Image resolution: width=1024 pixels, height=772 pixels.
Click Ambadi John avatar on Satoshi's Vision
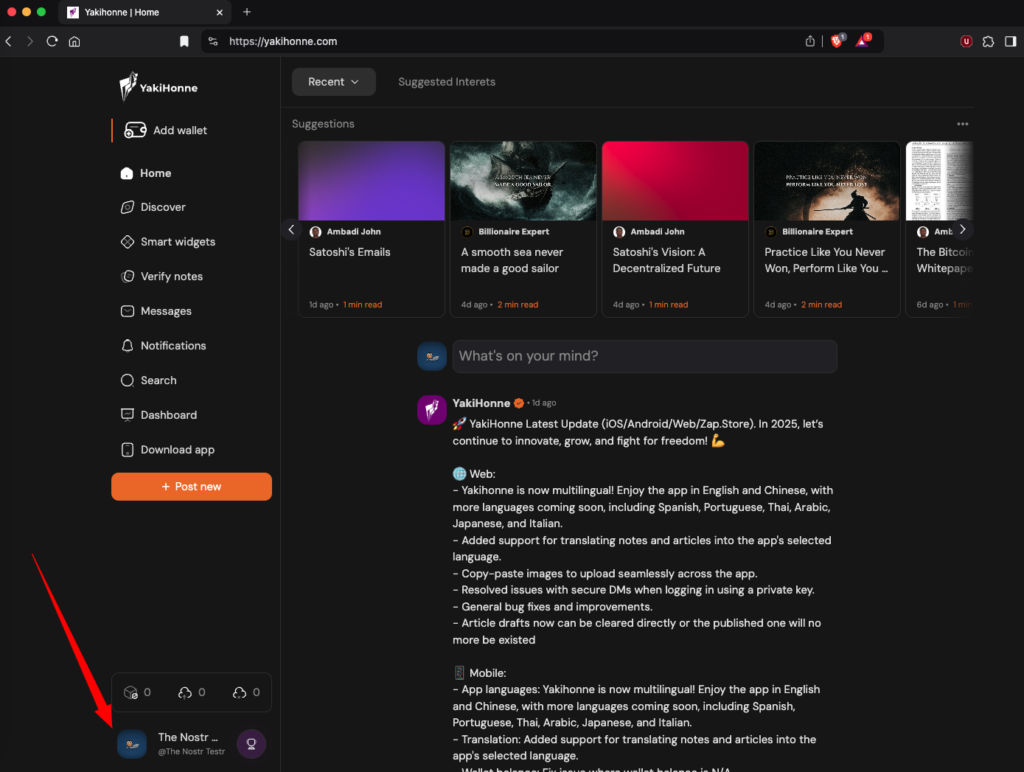(619, 232)
